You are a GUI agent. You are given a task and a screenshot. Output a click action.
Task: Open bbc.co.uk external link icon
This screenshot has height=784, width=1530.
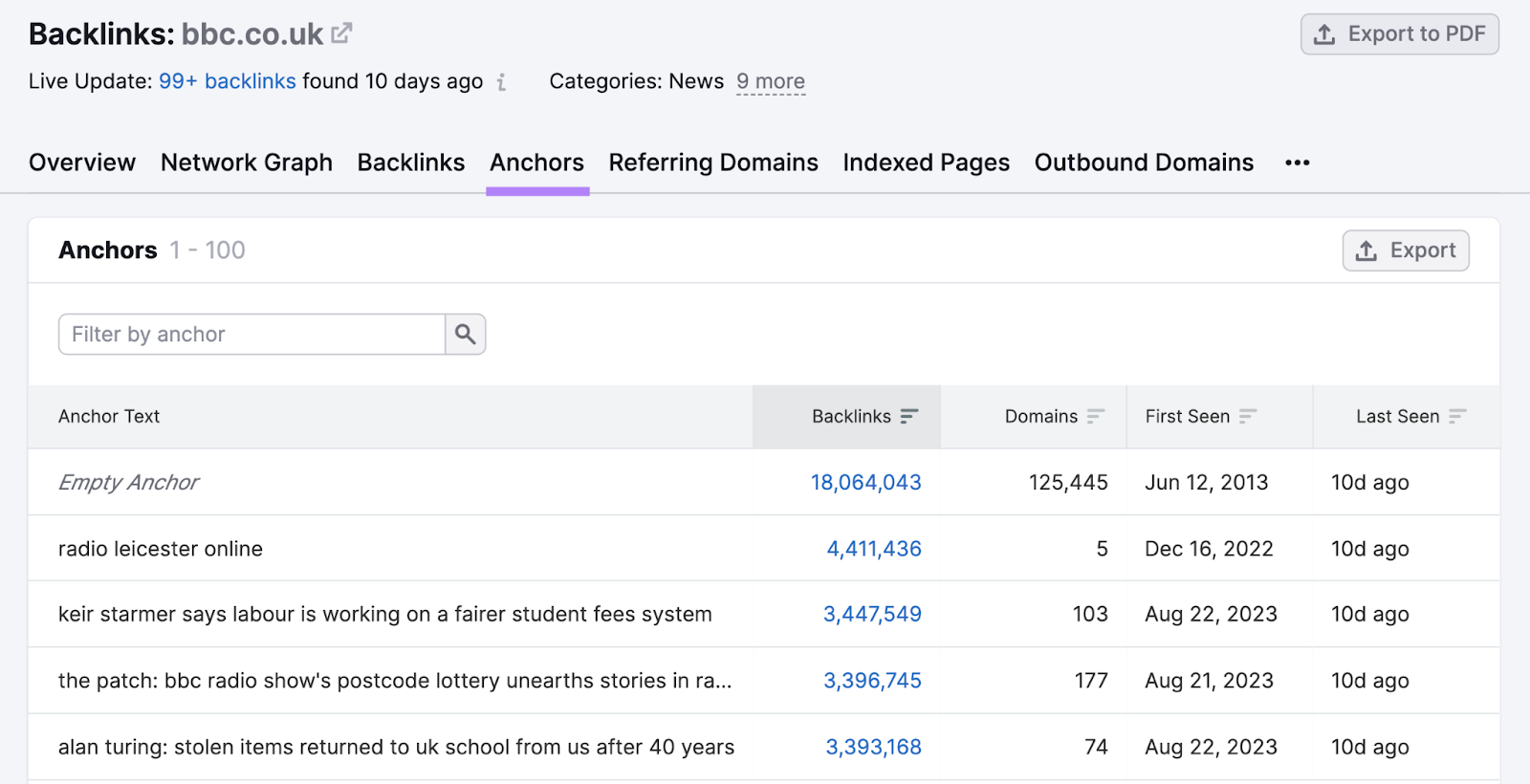(x=341, y=33)
